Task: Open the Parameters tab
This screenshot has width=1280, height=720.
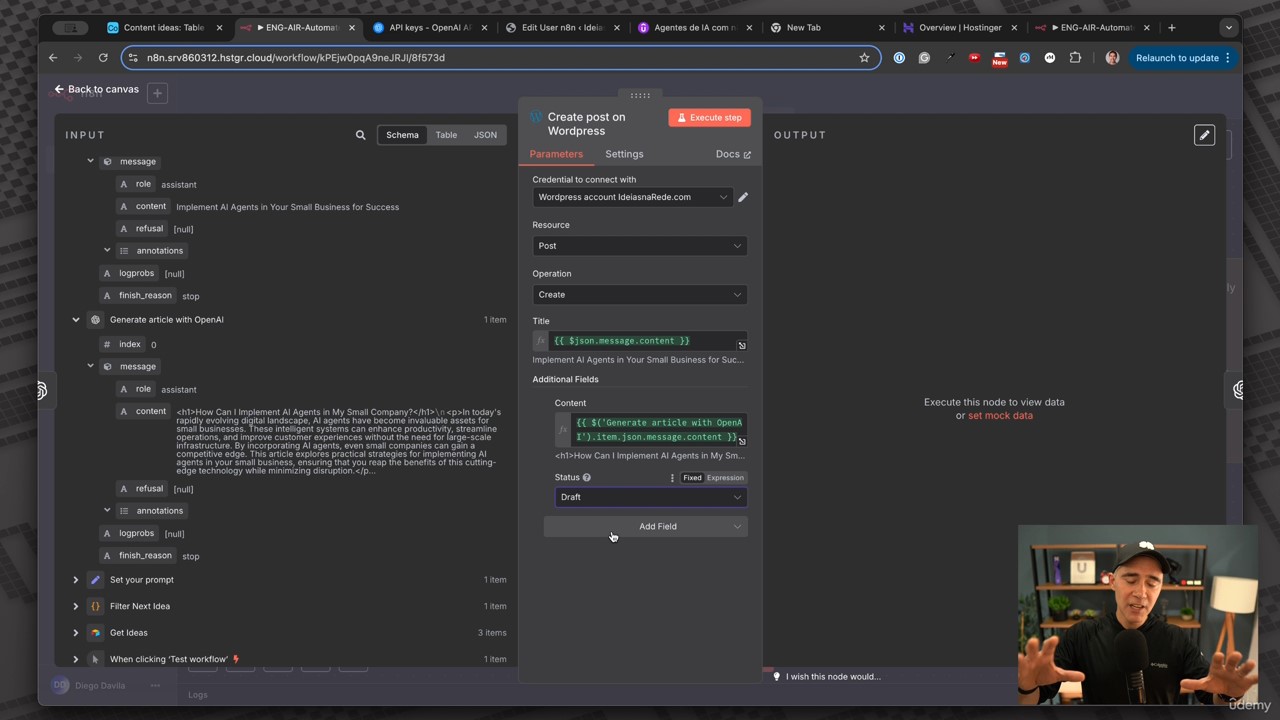Action: (556, 154)
